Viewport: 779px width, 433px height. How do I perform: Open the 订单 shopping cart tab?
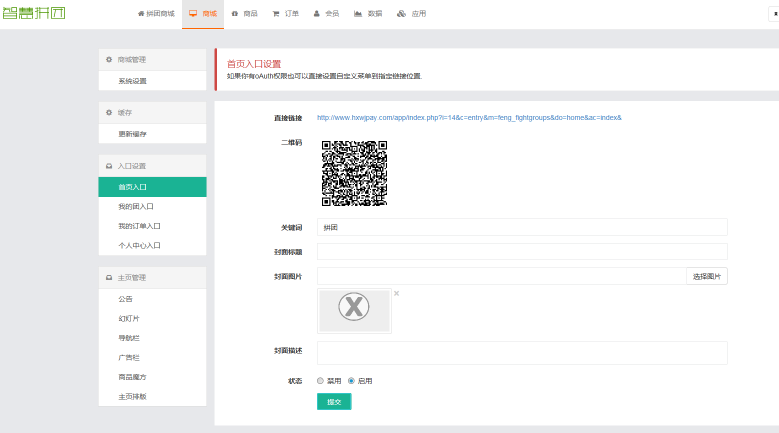[286, 14]
